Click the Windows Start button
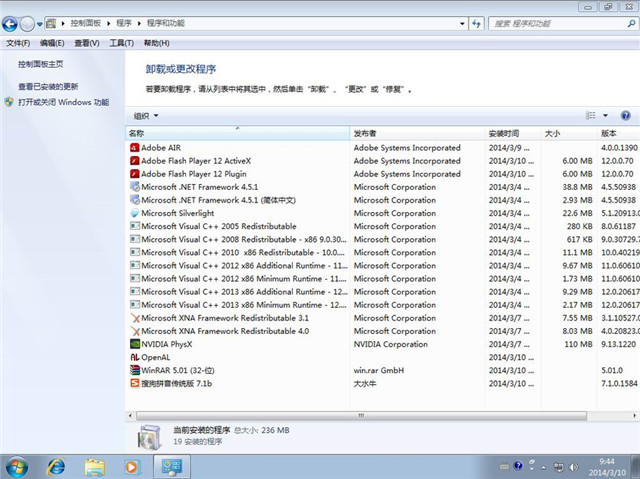 click(17, 466)
